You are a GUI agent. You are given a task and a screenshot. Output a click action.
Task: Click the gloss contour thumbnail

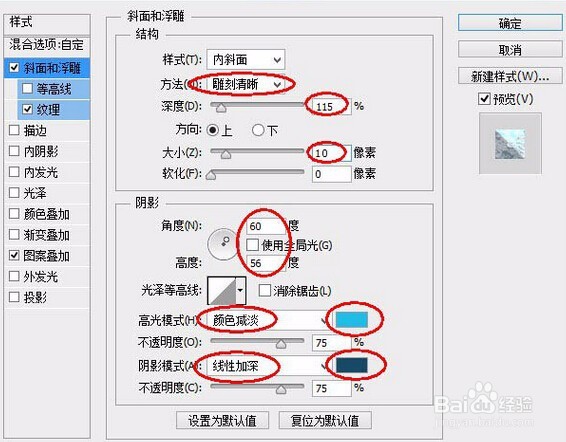tap(222, 290)
